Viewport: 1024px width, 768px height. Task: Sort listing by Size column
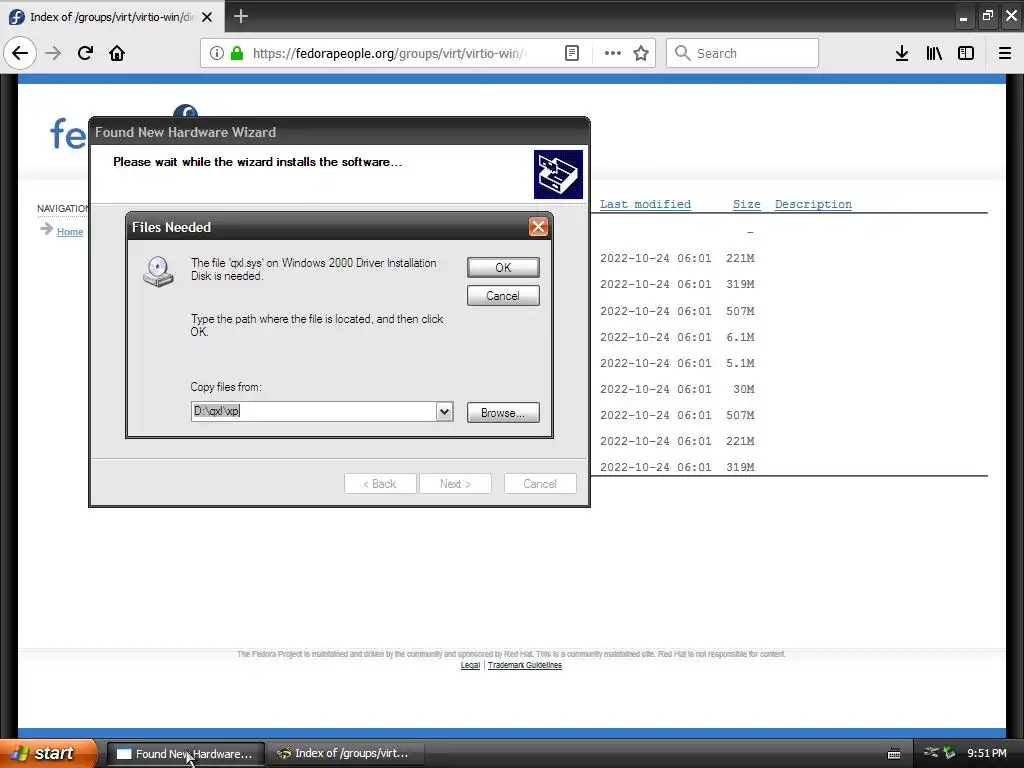(746, 204)
